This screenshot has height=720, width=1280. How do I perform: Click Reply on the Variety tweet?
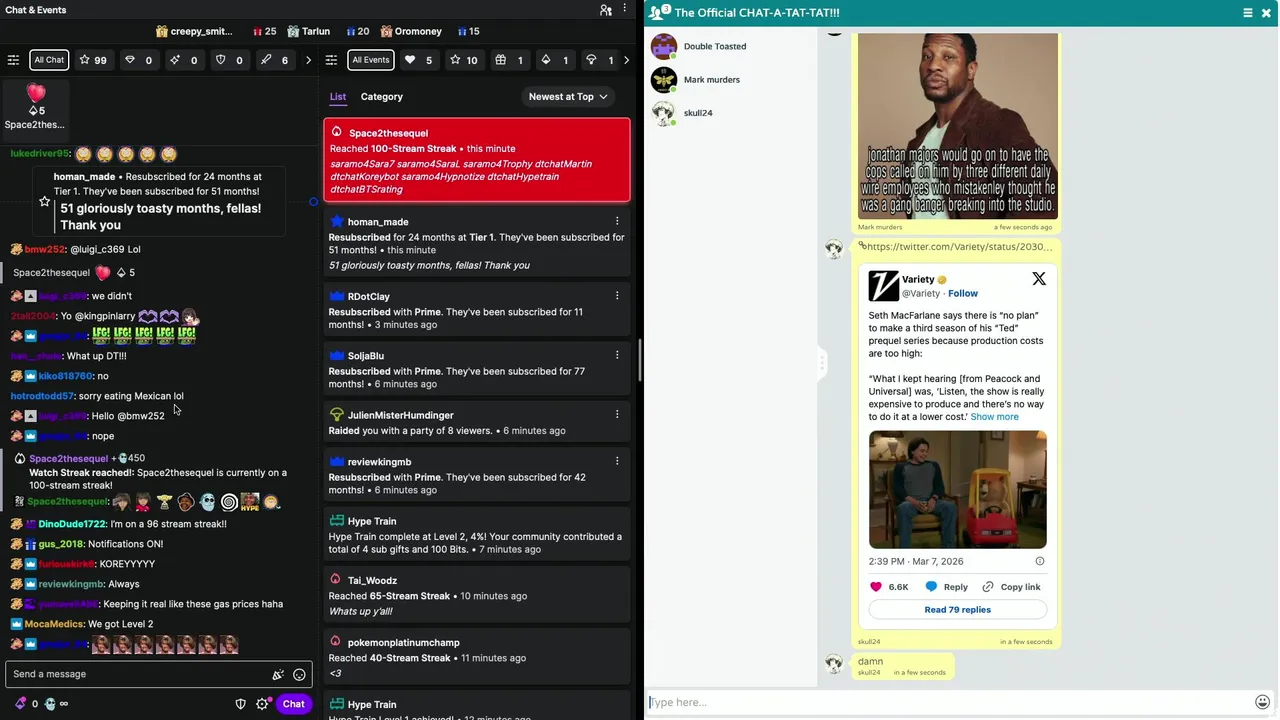[946, 587]
